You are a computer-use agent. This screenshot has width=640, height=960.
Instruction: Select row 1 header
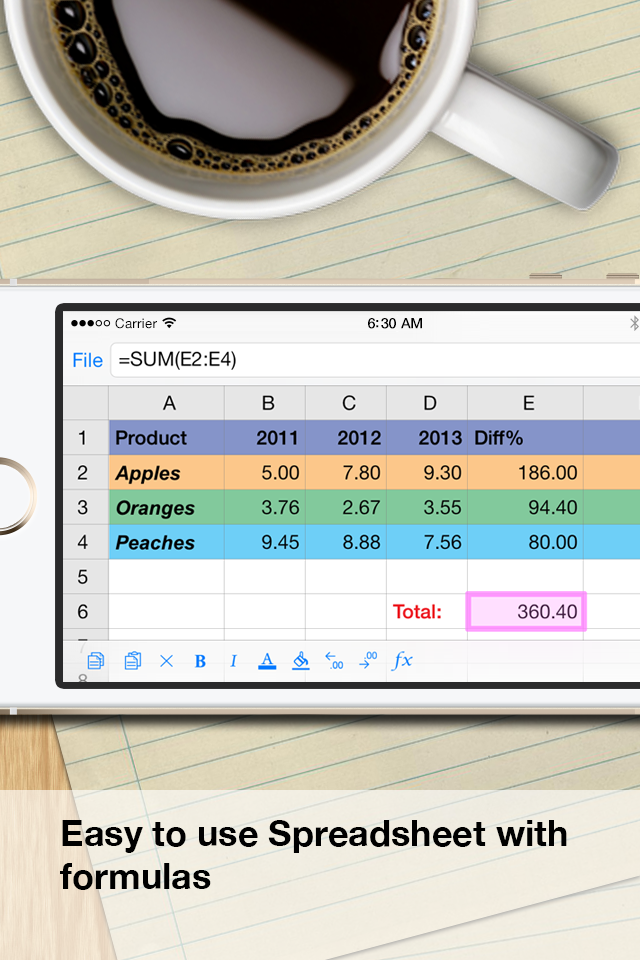pyautogui.click(x=86, y=438)
